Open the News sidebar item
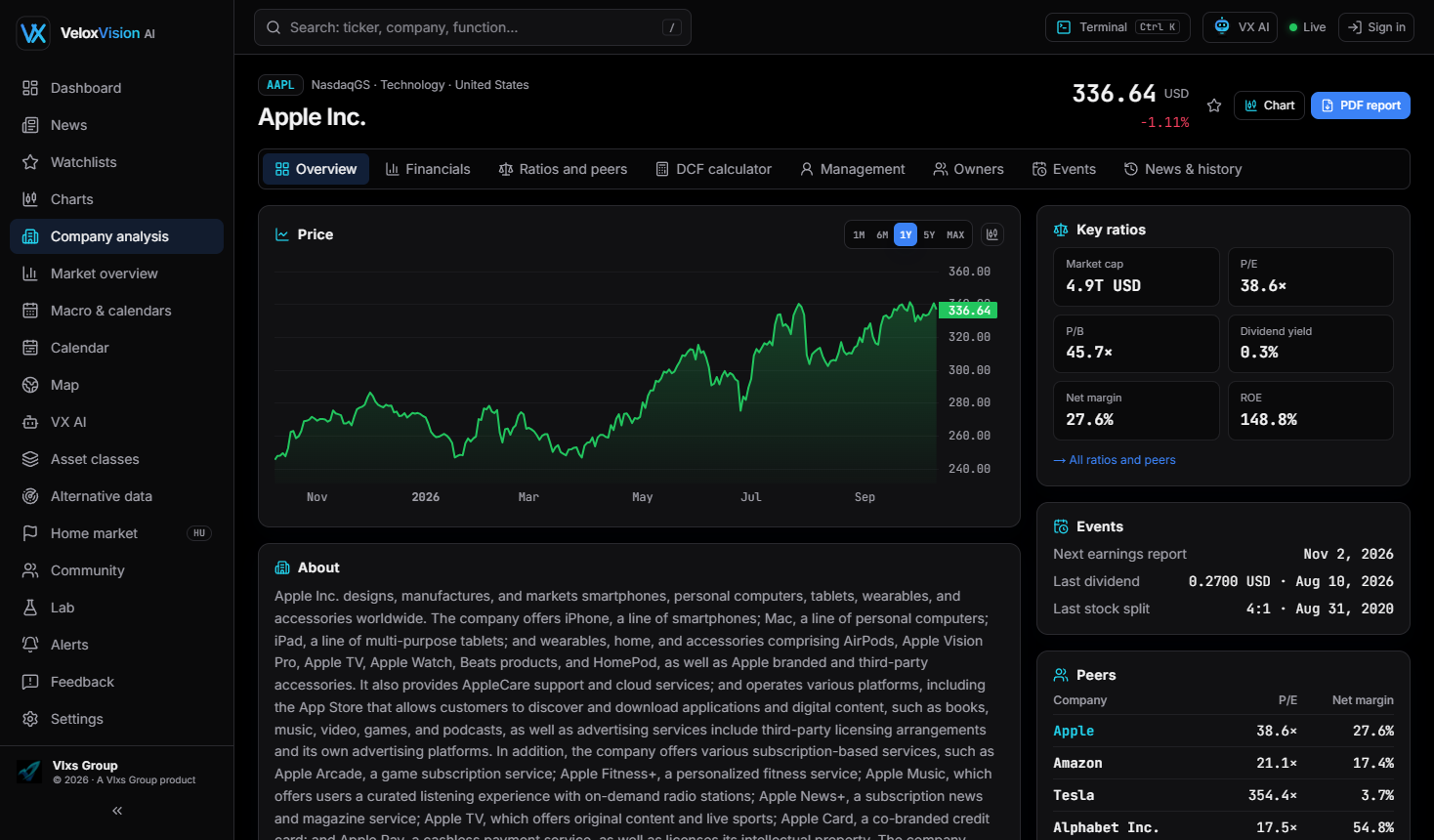The width and height of the screenshot is (1434, 840). click(x=116, y=125)
